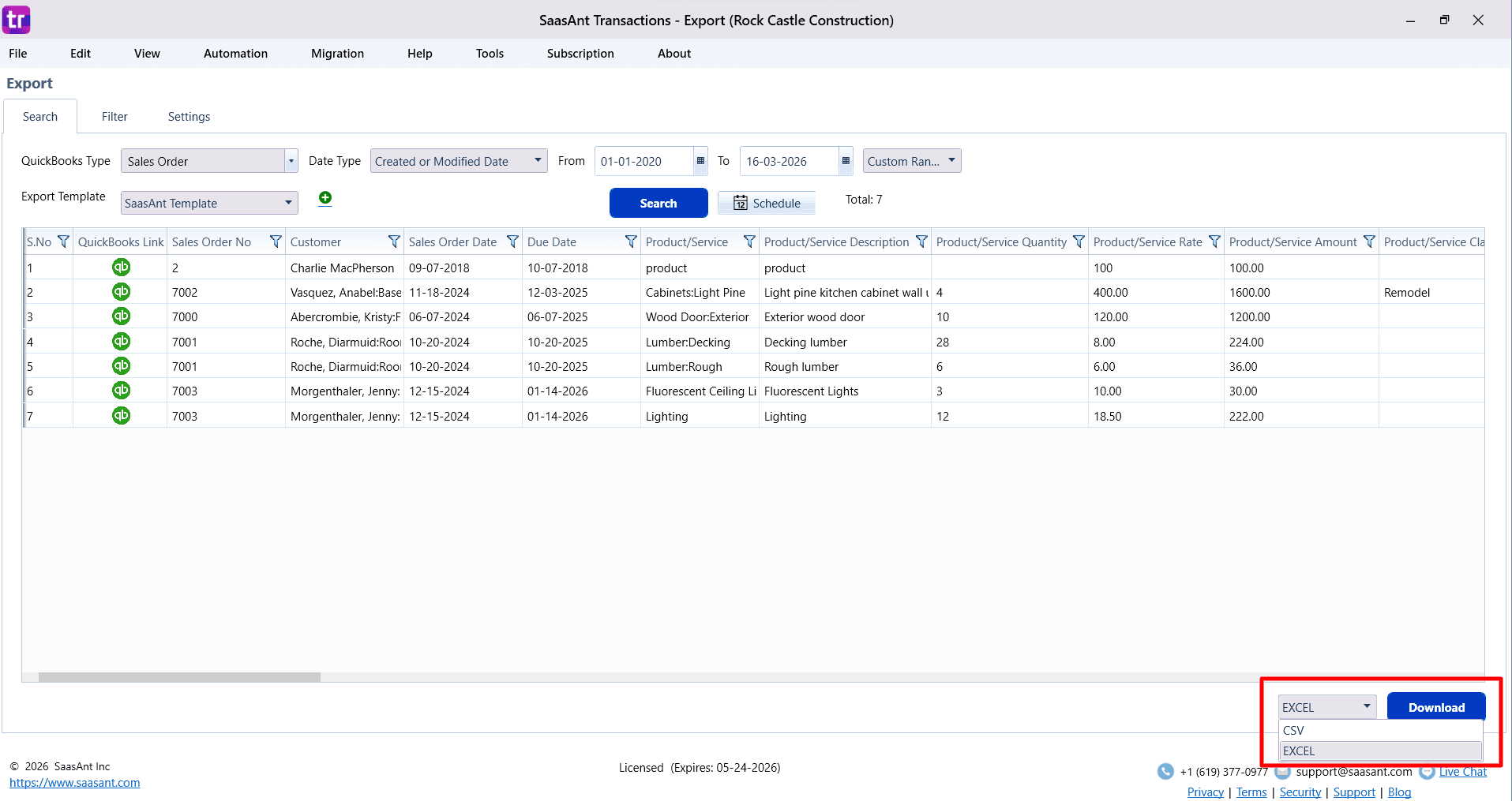Click the To date input field
This screenshot has height=801, width=1512.
(790, 161)
